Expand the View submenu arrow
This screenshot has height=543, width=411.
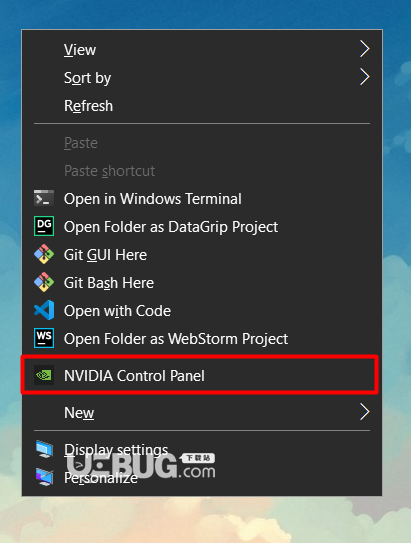pyautogui.click(x=364, y=49)
